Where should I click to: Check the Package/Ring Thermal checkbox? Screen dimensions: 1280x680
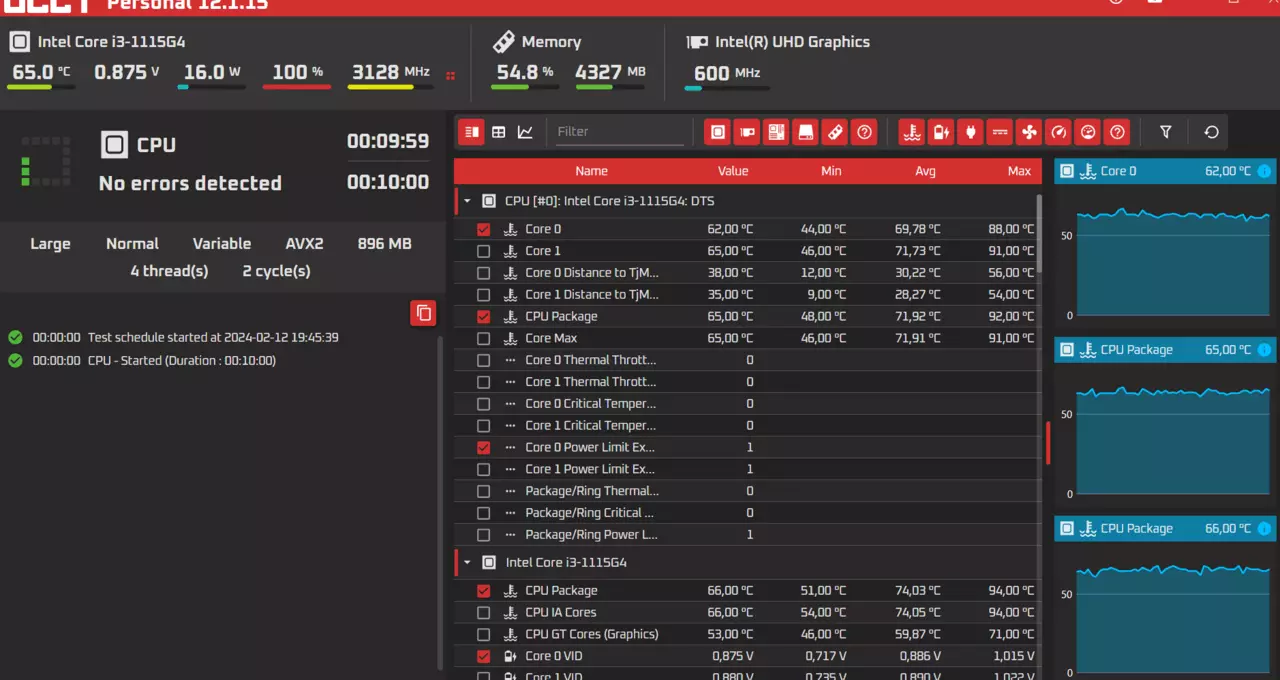click(484, 491)
